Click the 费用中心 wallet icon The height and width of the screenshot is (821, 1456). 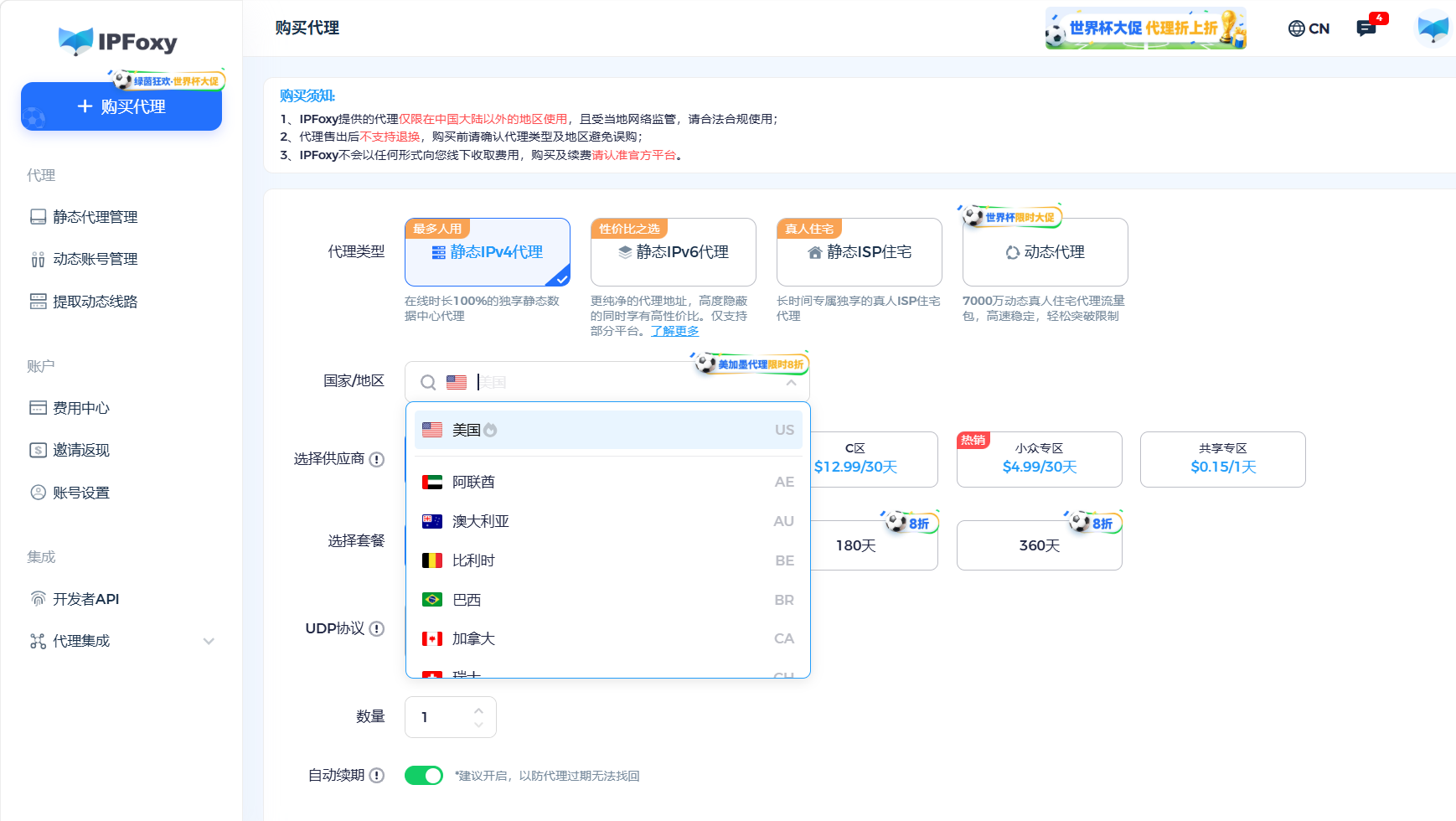(38, 408)
